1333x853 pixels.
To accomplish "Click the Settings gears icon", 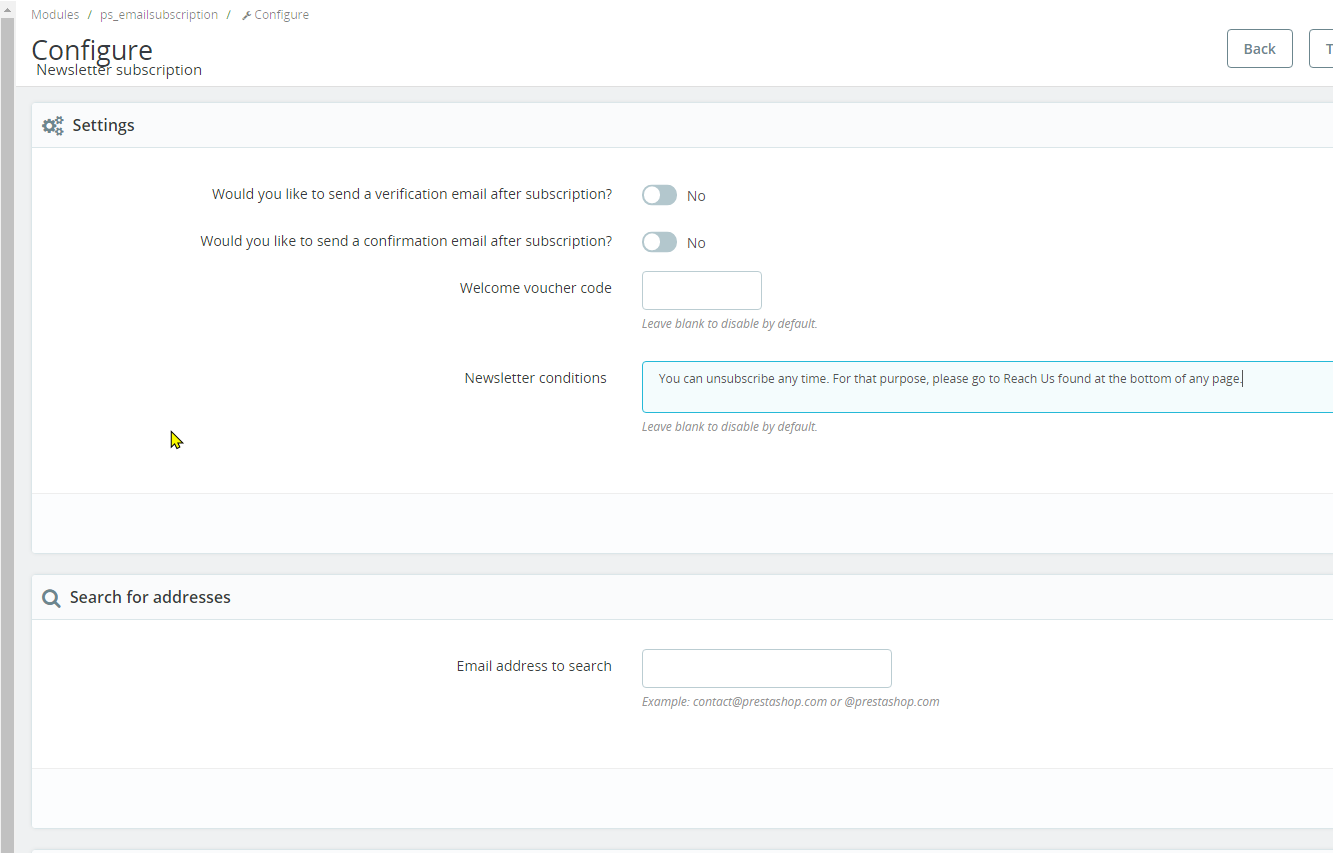I will click(53, 126).
